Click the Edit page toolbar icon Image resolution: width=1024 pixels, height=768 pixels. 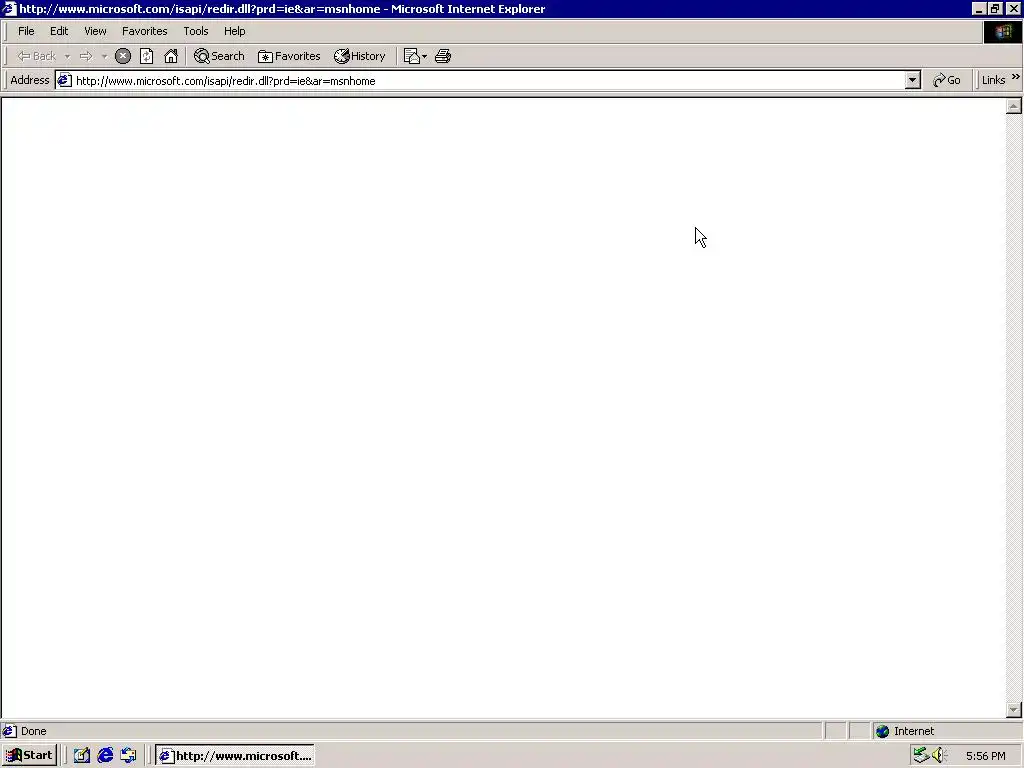(x=411, y=56)
